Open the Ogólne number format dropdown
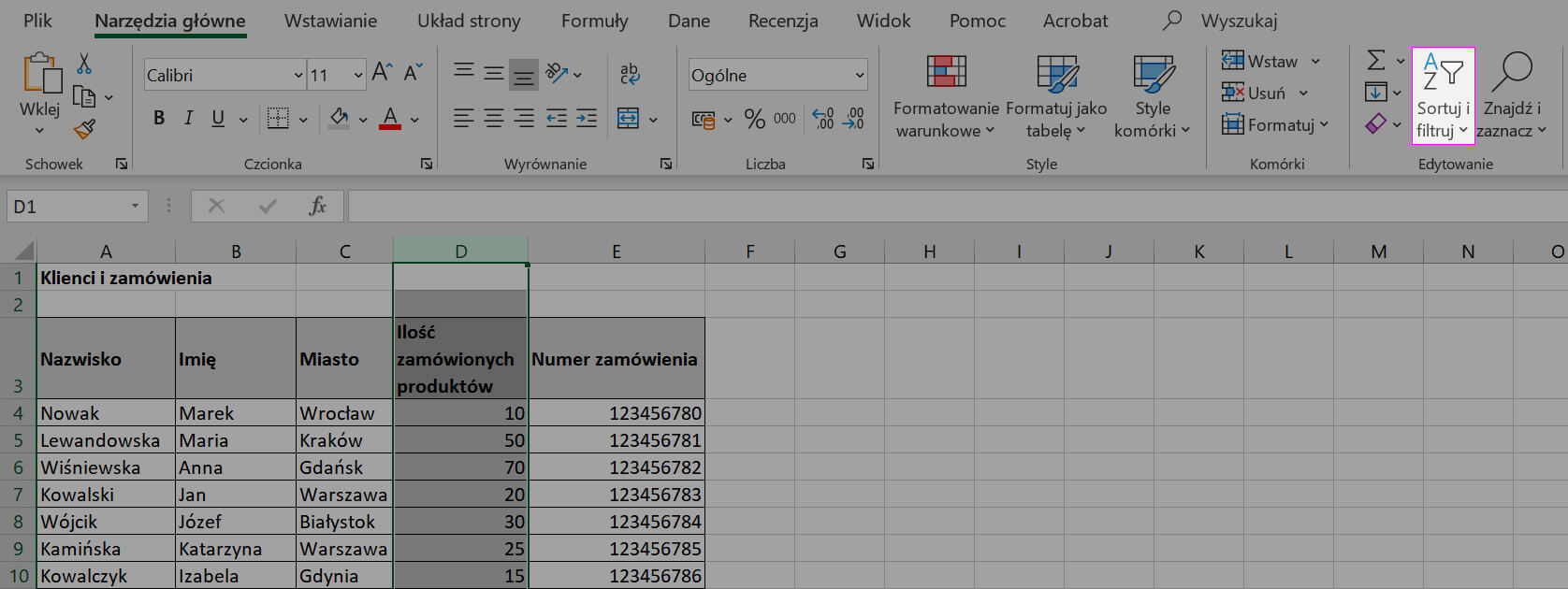 (x=860, y=75)
